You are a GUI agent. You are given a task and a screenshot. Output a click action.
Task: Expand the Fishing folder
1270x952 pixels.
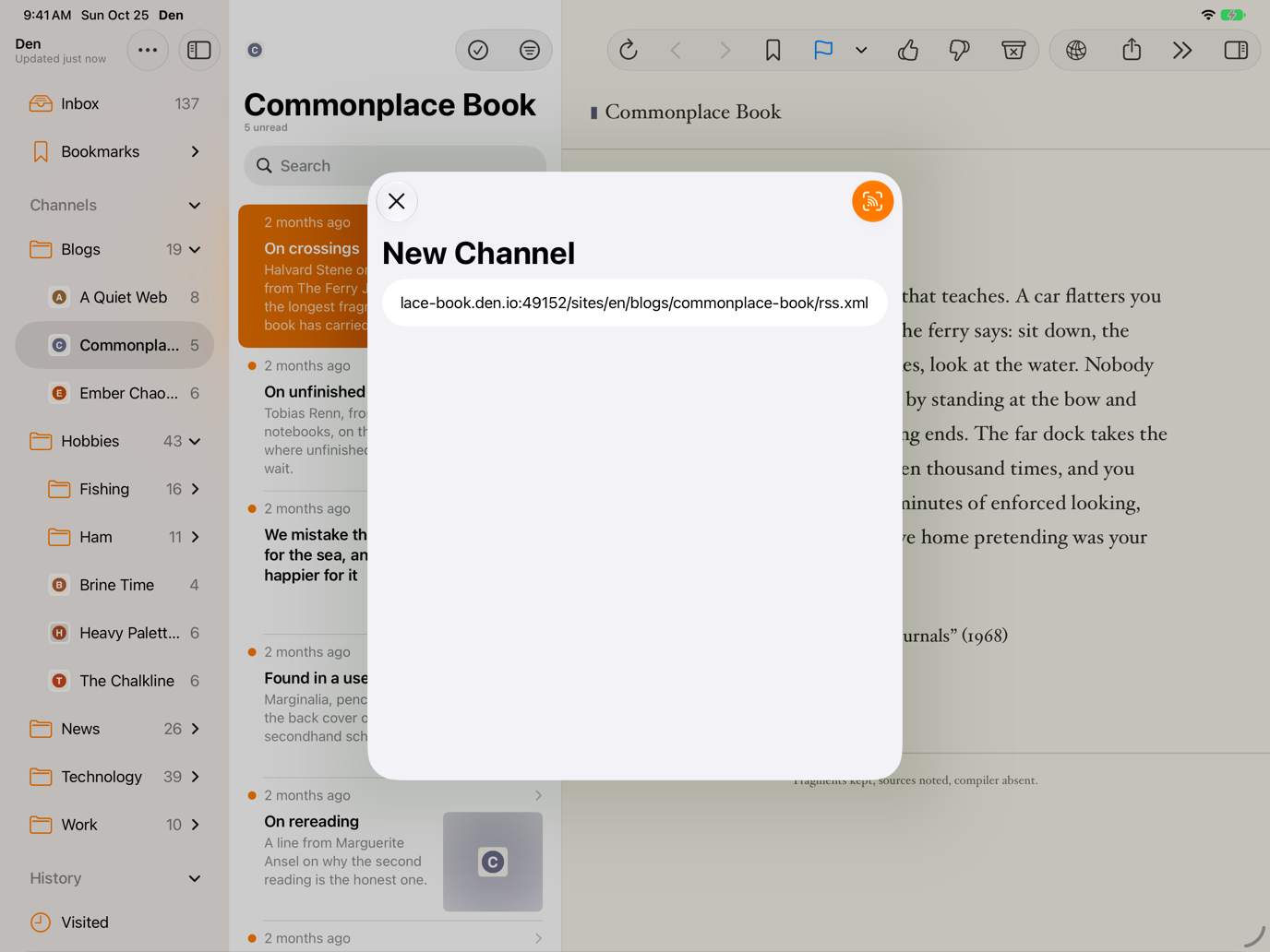pyautogui.click(x=195, y=489)
